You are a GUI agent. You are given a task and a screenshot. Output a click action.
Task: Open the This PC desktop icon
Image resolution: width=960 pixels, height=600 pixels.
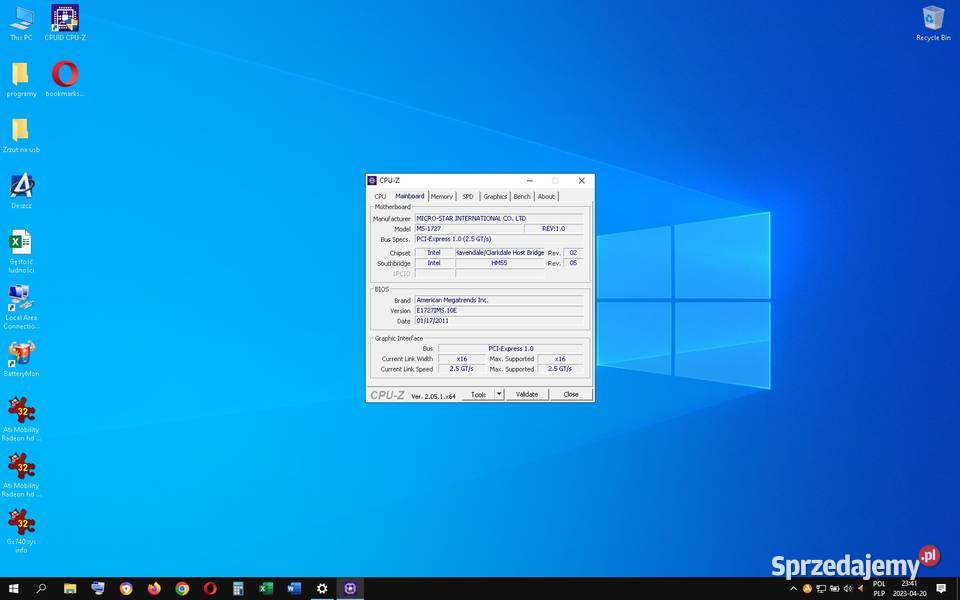tap(21, 23)
